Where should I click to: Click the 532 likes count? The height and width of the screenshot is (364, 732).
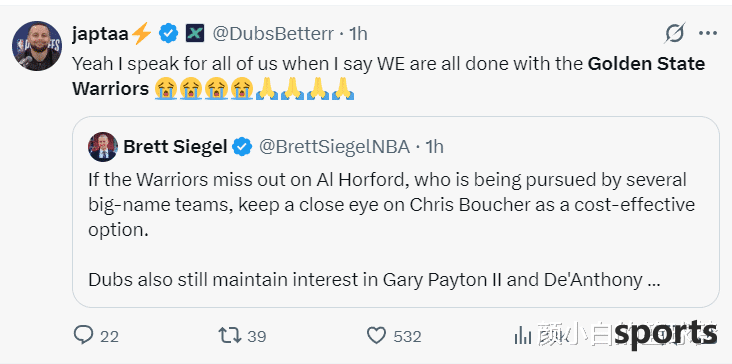click(408, 336)
